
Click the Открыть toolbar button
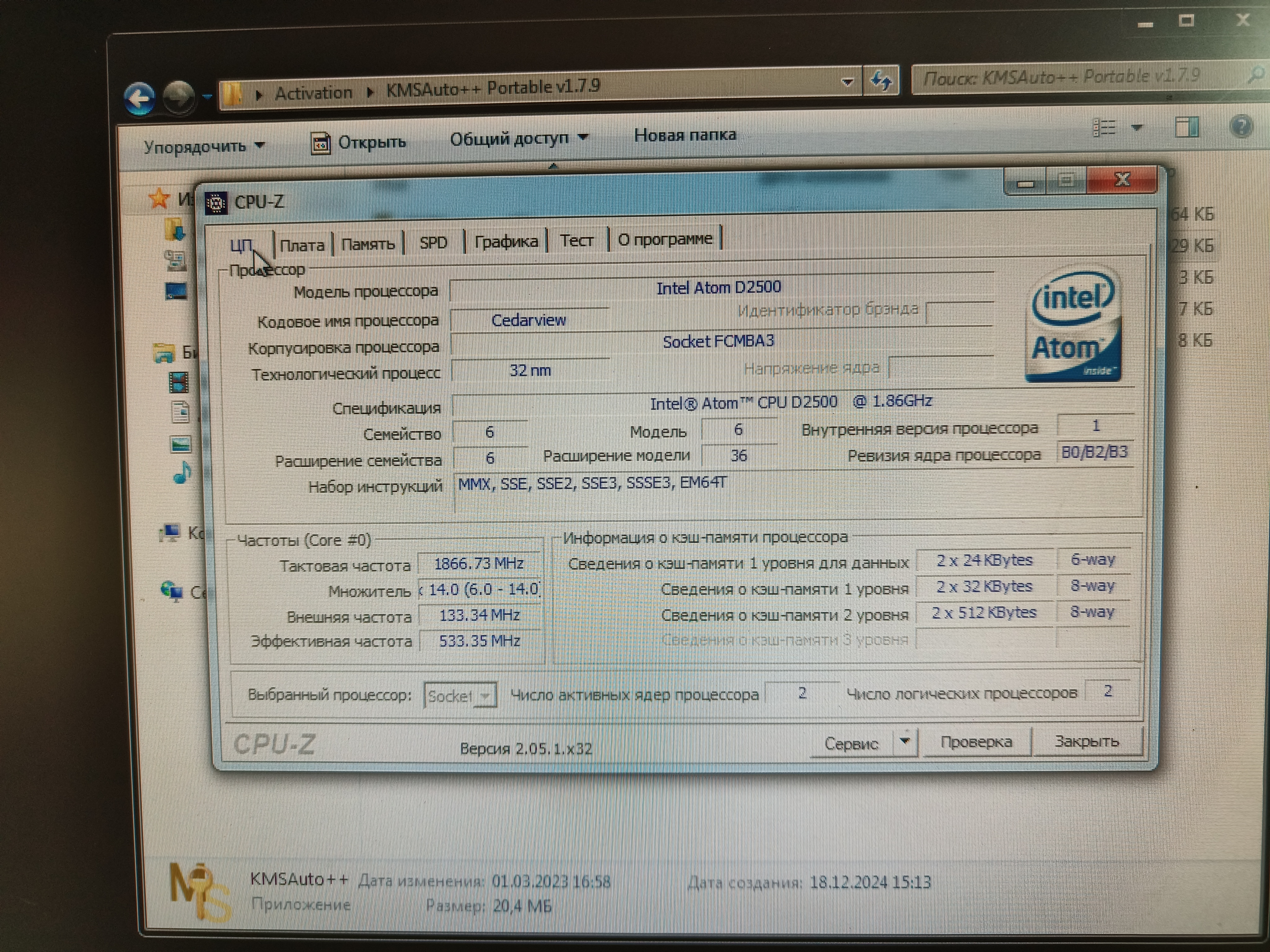point(358,142)
